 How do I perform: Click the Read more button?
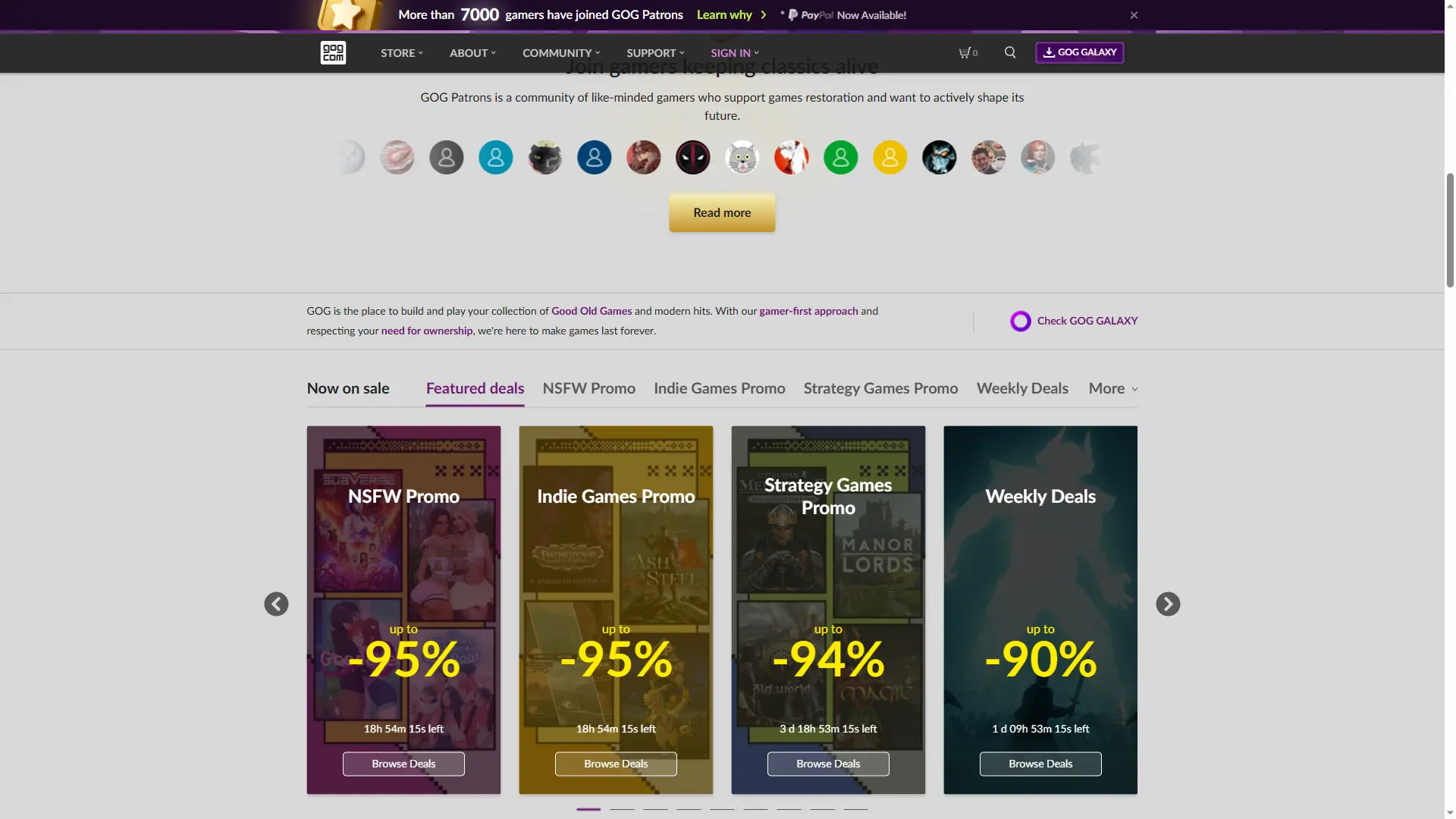click(722, 212)
